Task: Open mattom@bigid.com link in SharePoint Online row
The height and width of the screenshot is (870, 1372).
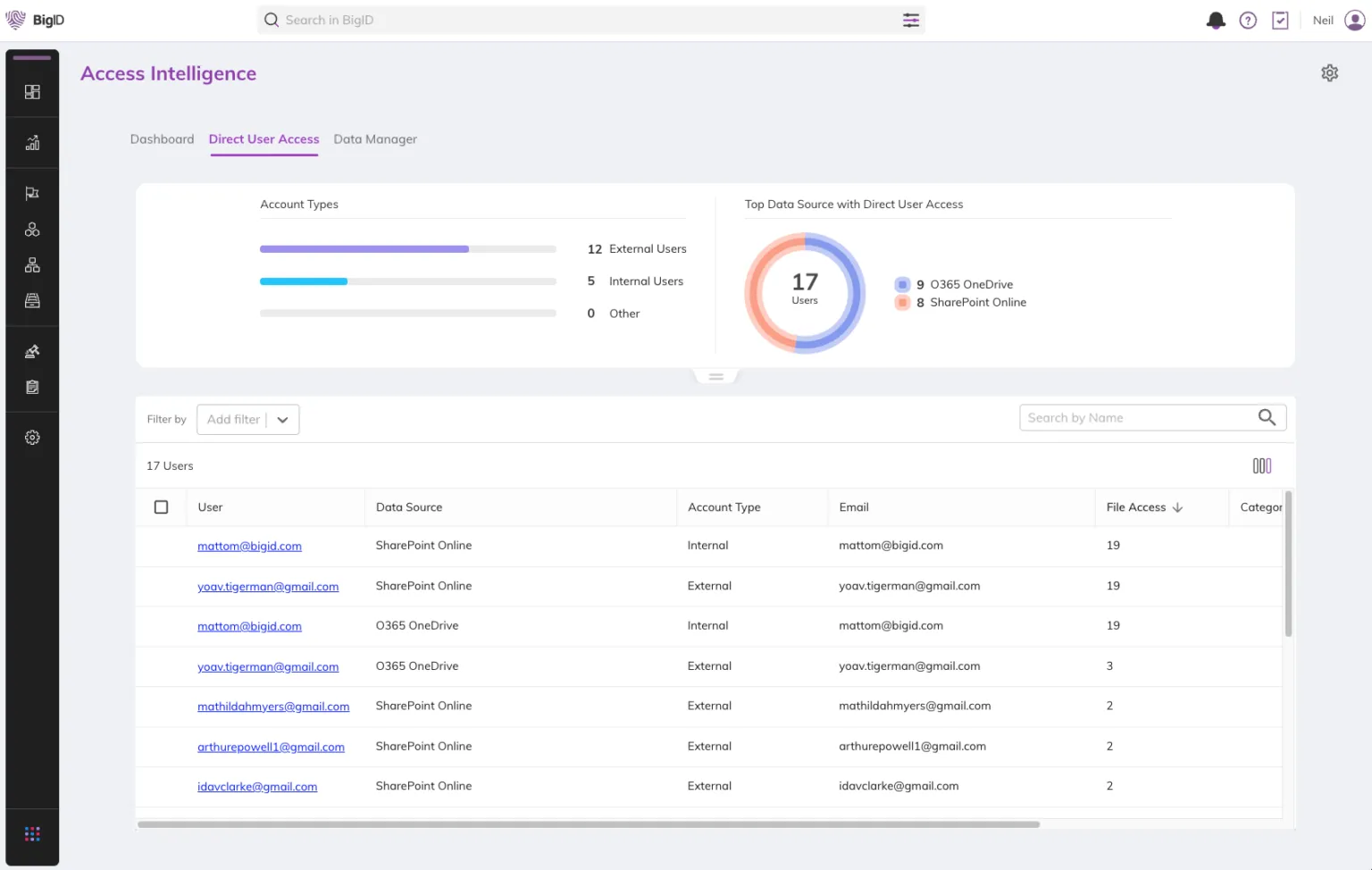Action: point(249,546)
